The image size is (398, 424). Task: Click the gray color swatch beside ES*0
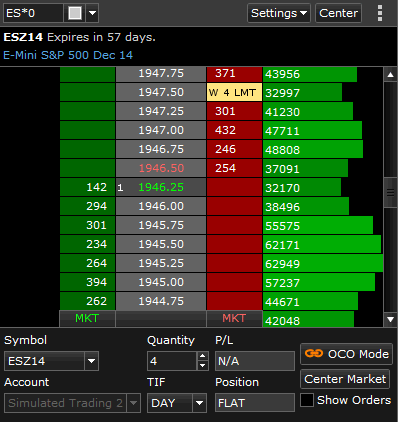click(x=75, y=13)
